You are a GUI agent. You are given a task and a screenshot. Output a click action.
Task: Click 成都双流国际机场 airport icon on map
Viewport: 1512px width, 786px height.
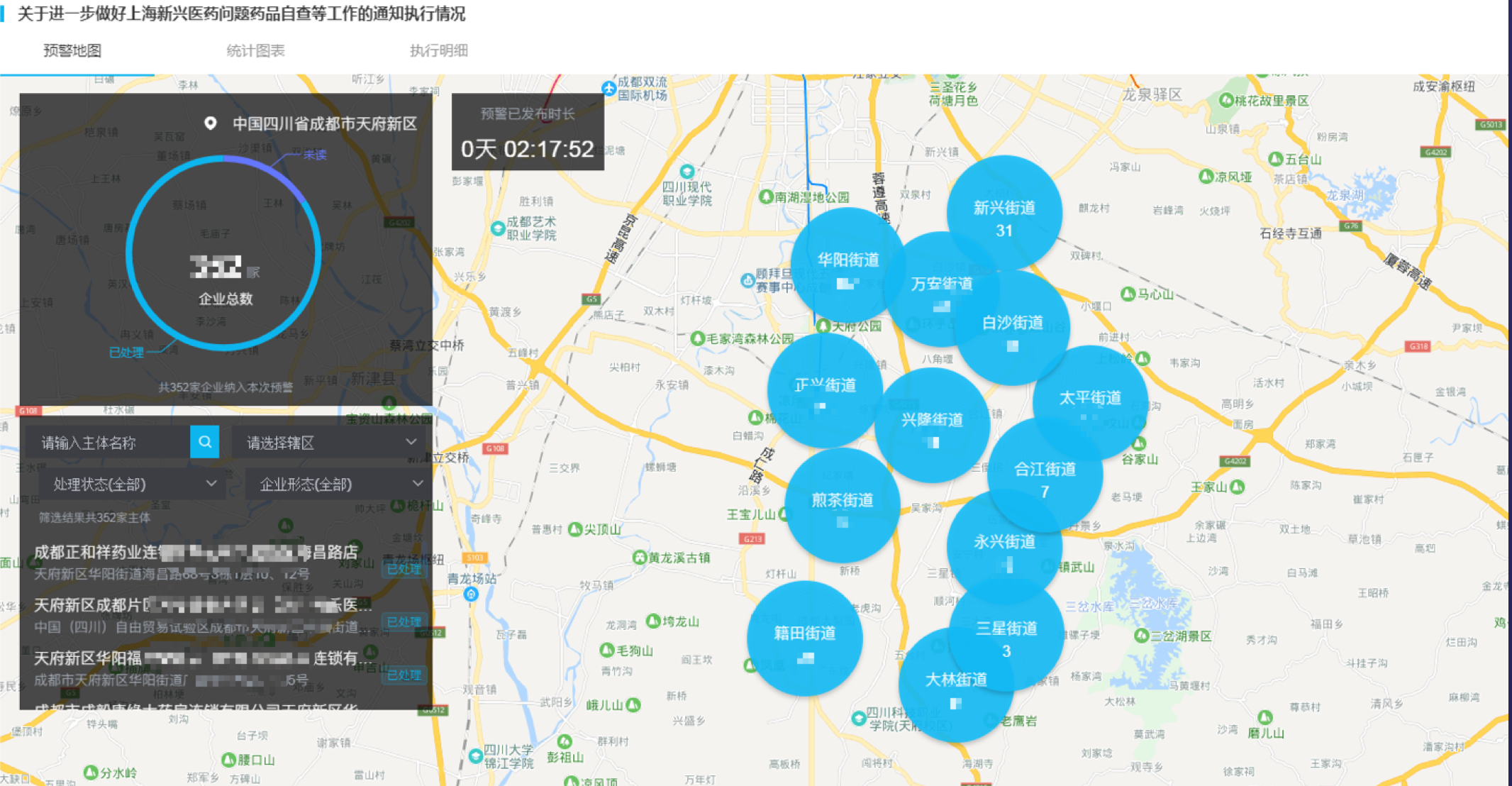(x=608, y=89)
